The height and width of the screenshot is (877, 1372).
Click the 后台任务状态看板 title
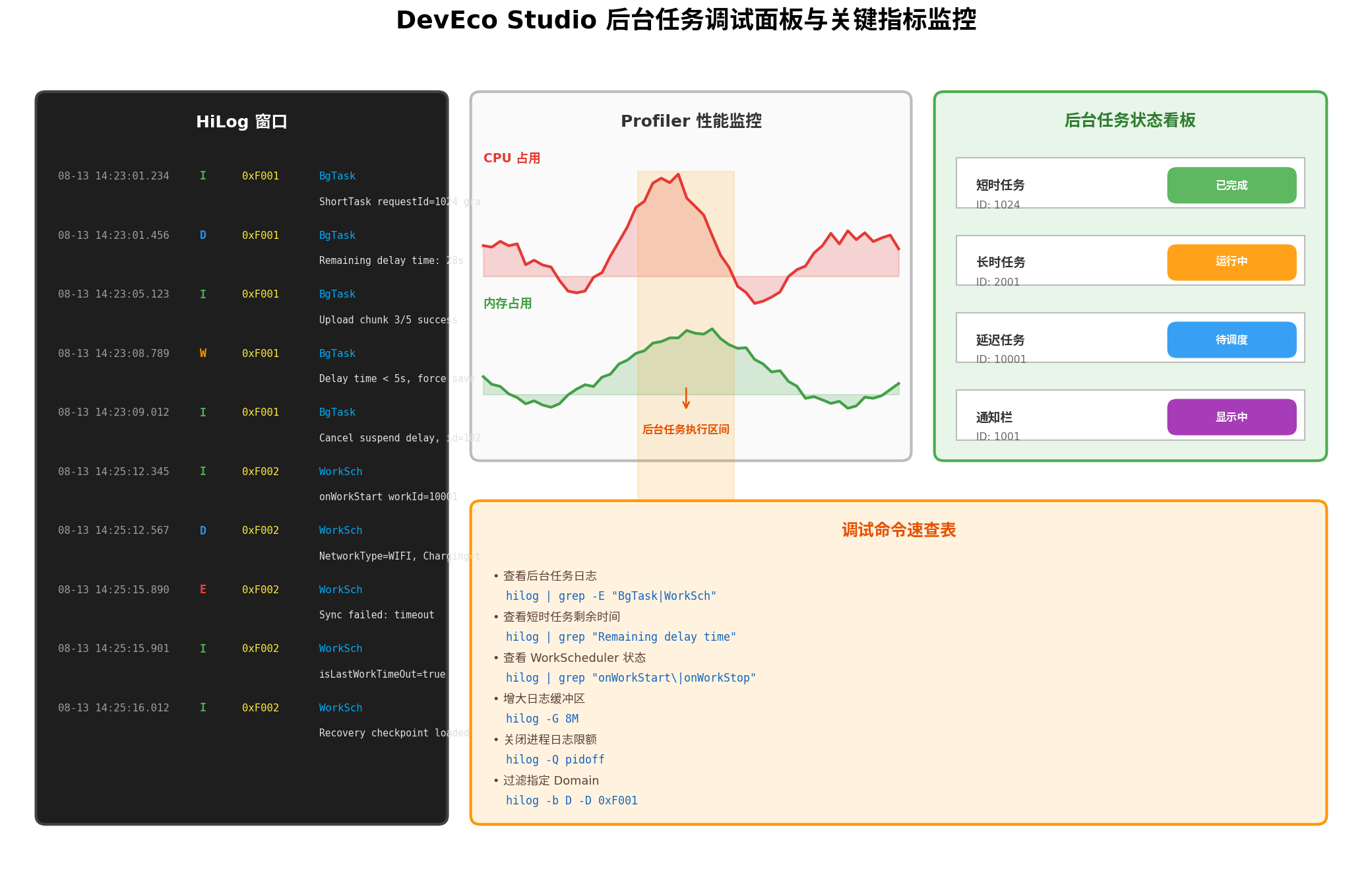1130,120
